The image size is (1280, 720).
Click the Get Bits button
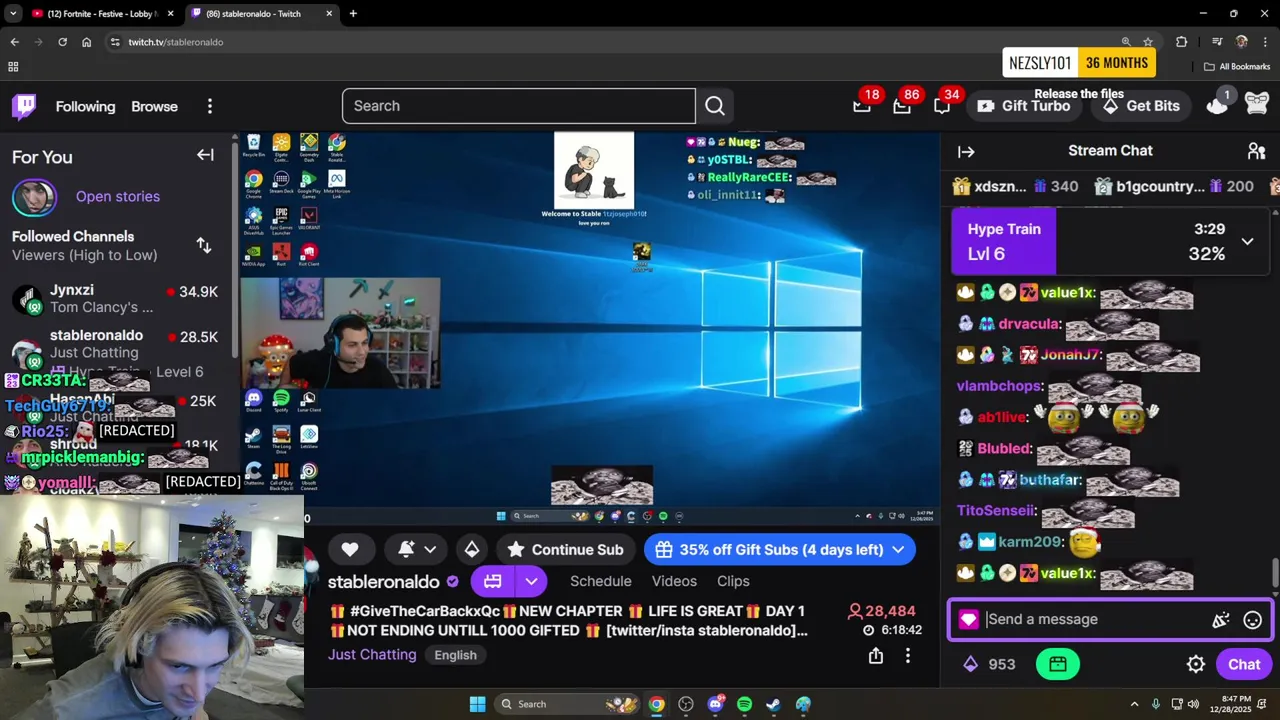tap(1143, 106)
